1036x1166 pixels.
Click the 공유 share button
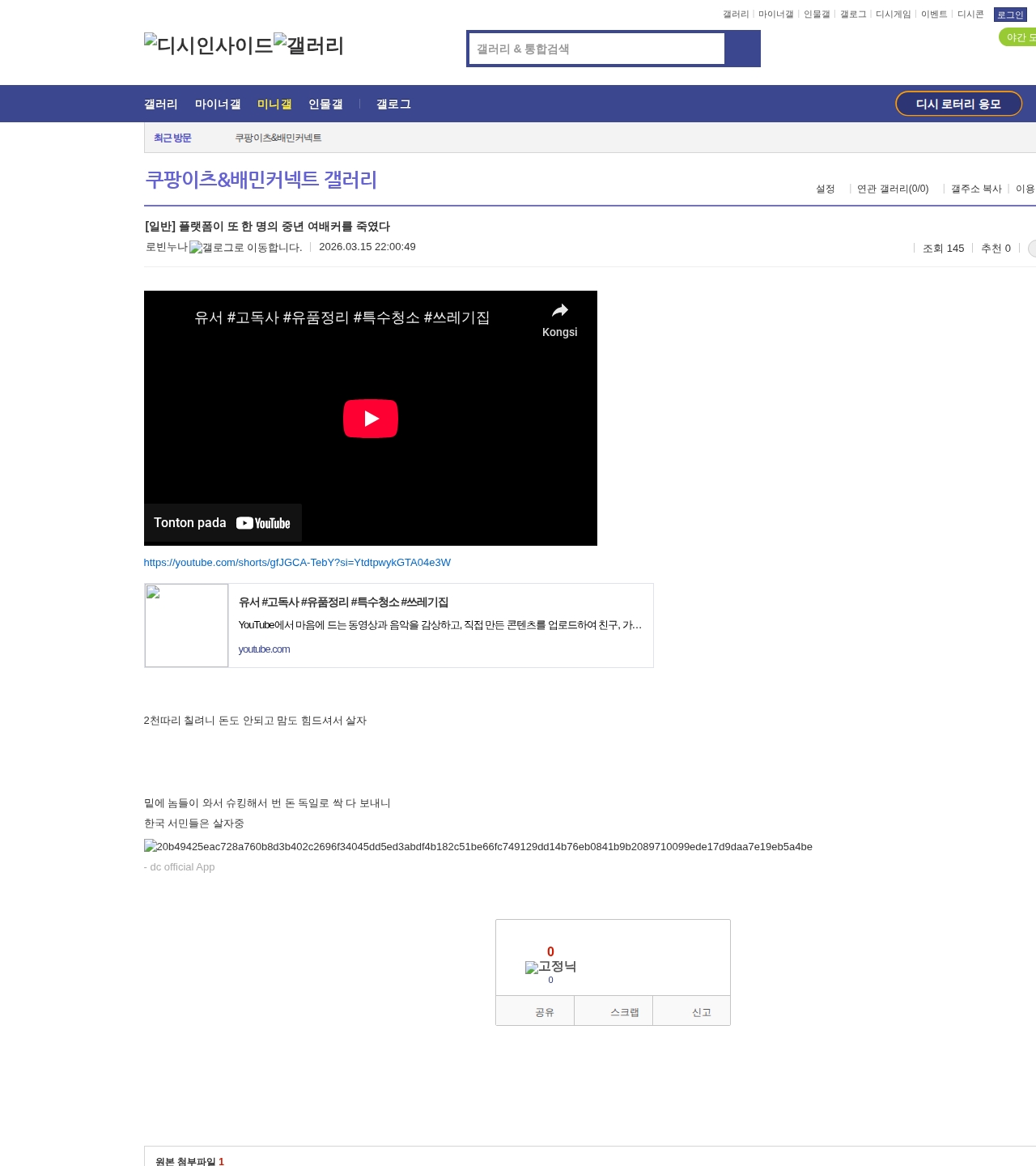pyautogui.click(x=544, y=1012)
